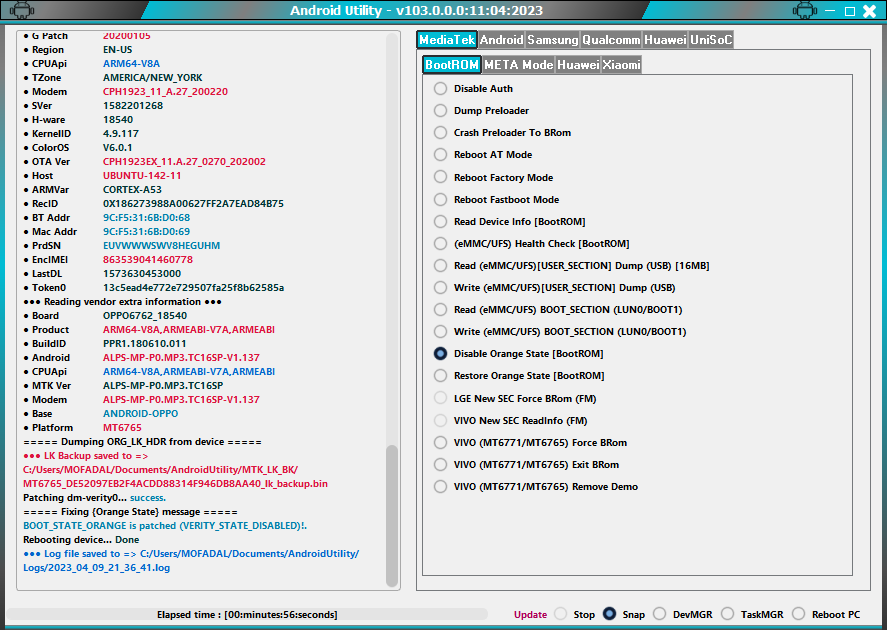887x630 pixels.
Task: Click the Android robot icon beside minimize button
Action: [x=804, y=10]
